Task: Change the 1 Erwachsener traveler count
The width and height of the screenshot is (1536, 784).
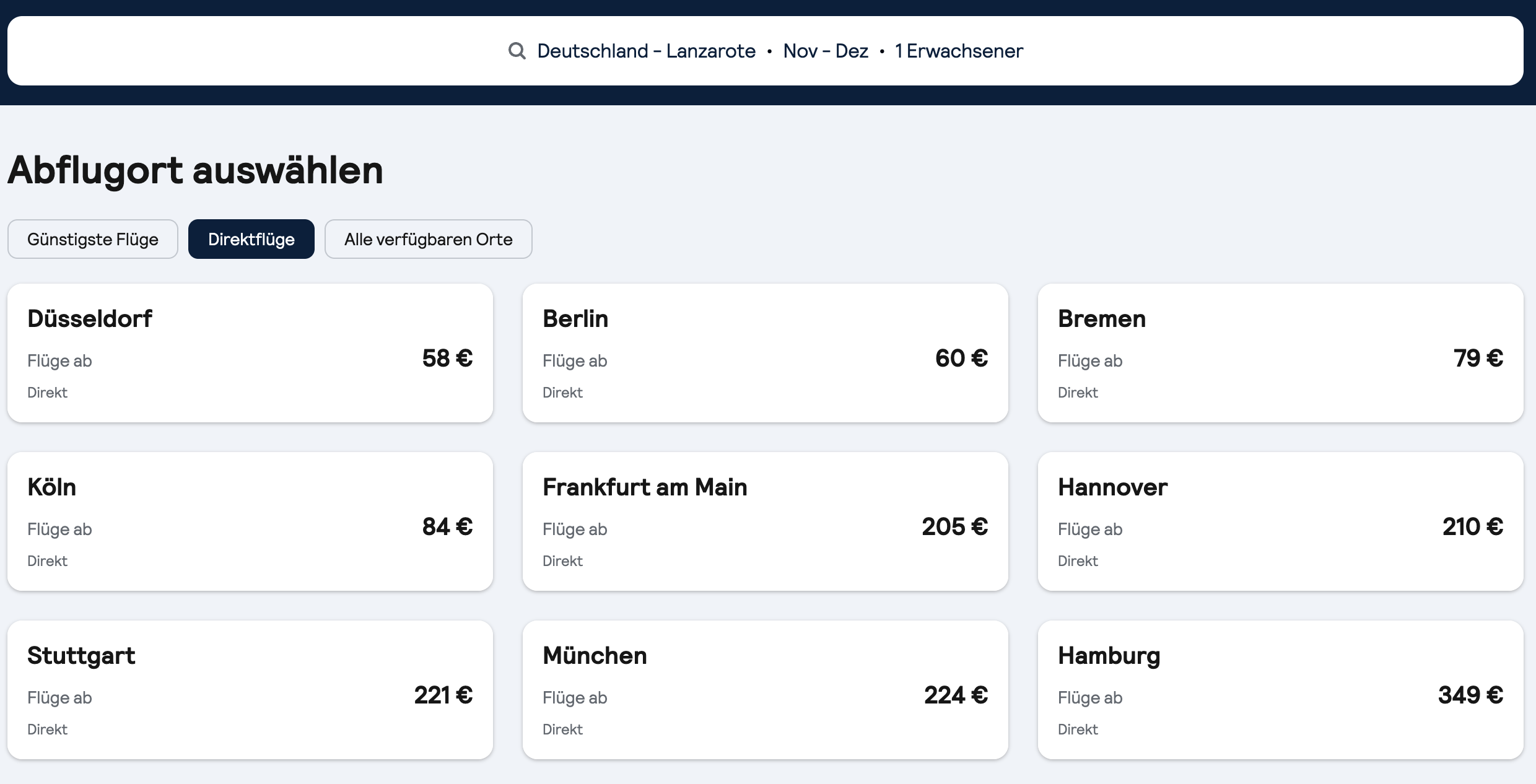Action: pos(959,51)
